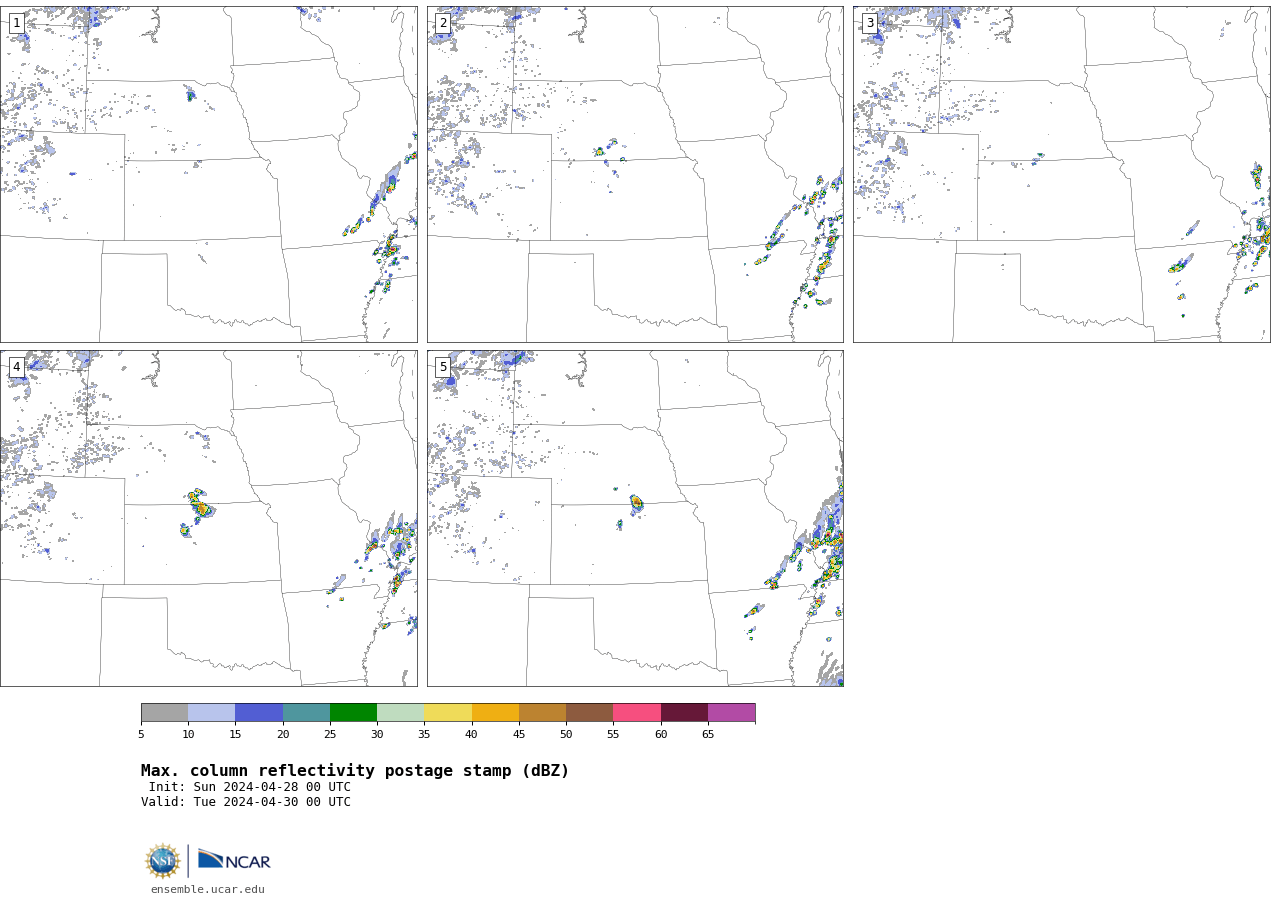Viewport: 1280px width, 901px height.
Task: Click the member number 2 label
Action: (443, 23)
